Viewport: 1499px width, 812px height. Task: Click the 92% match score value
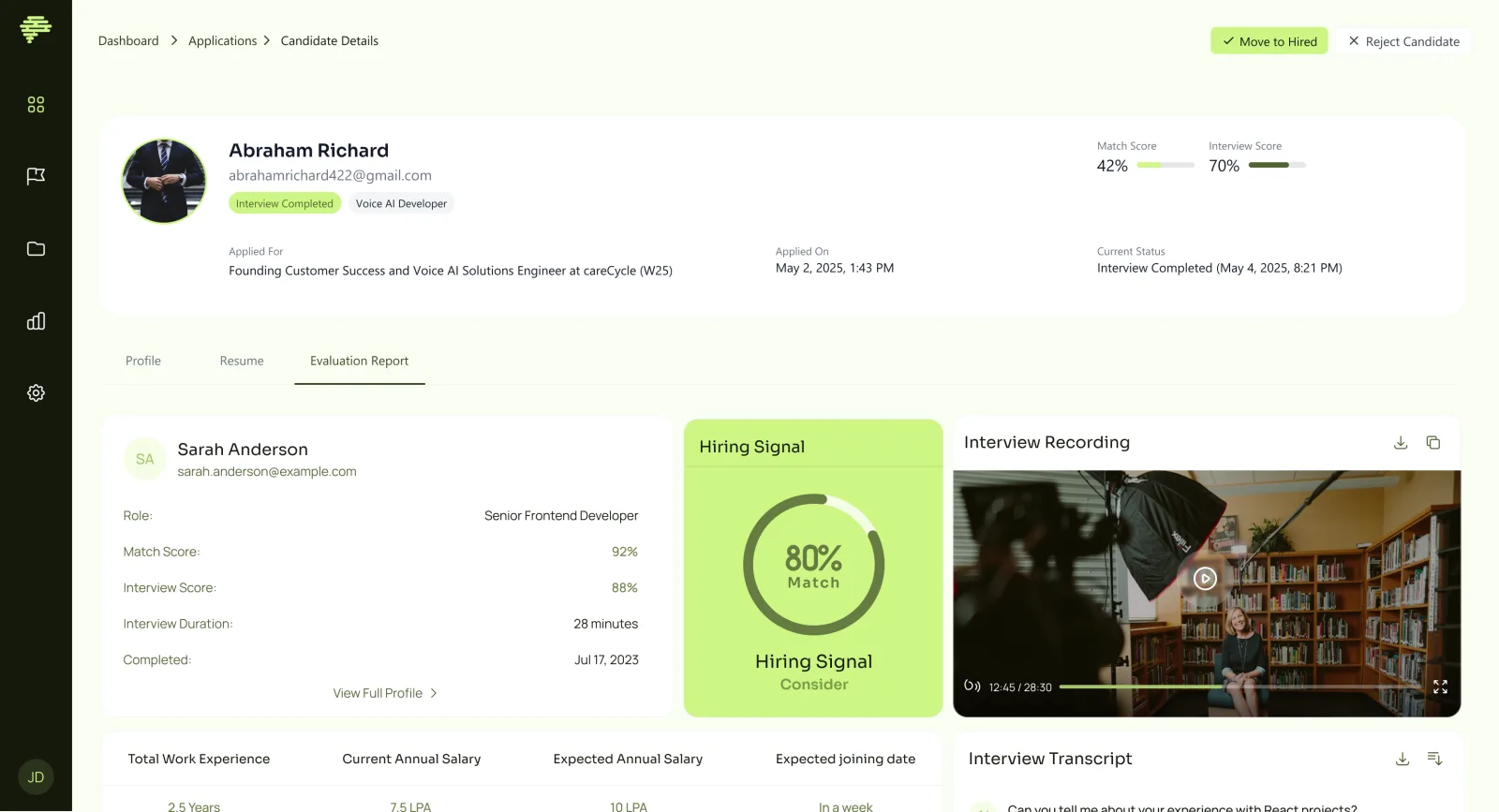625,552
